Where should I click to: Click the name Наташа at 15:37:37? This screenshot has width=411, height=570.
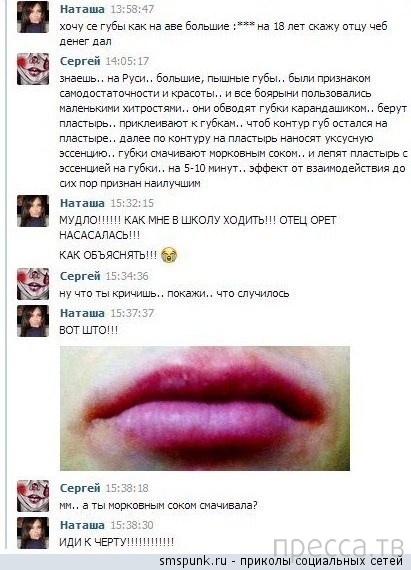[x=82, y=313]
